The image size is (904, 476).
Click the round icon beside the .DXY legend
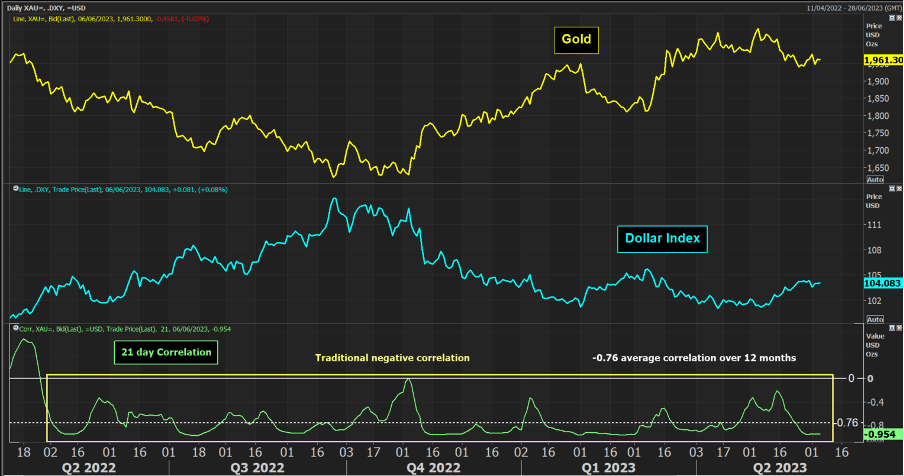point(16,188)
